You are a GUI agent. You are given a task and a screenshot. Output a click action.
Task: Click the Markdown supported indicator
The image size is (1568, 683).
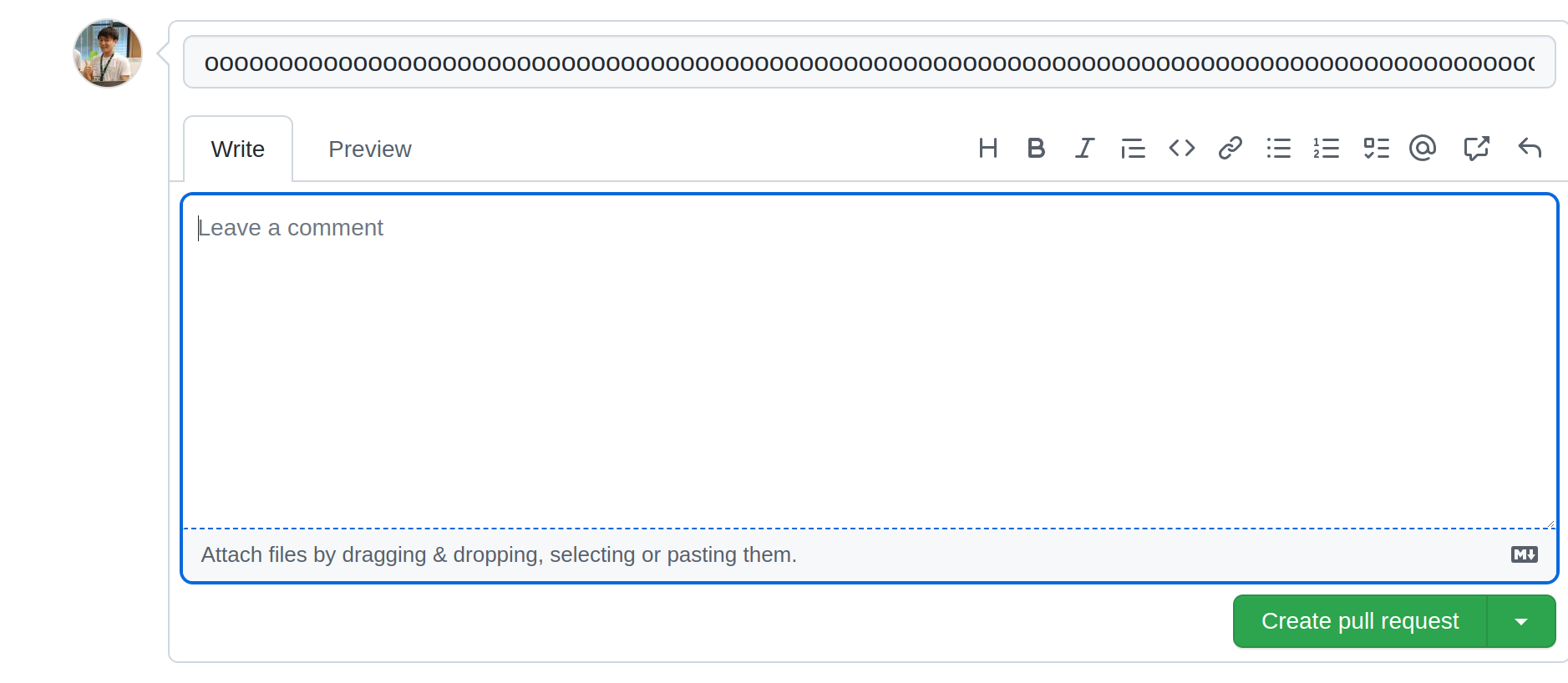coord(1525,554)
